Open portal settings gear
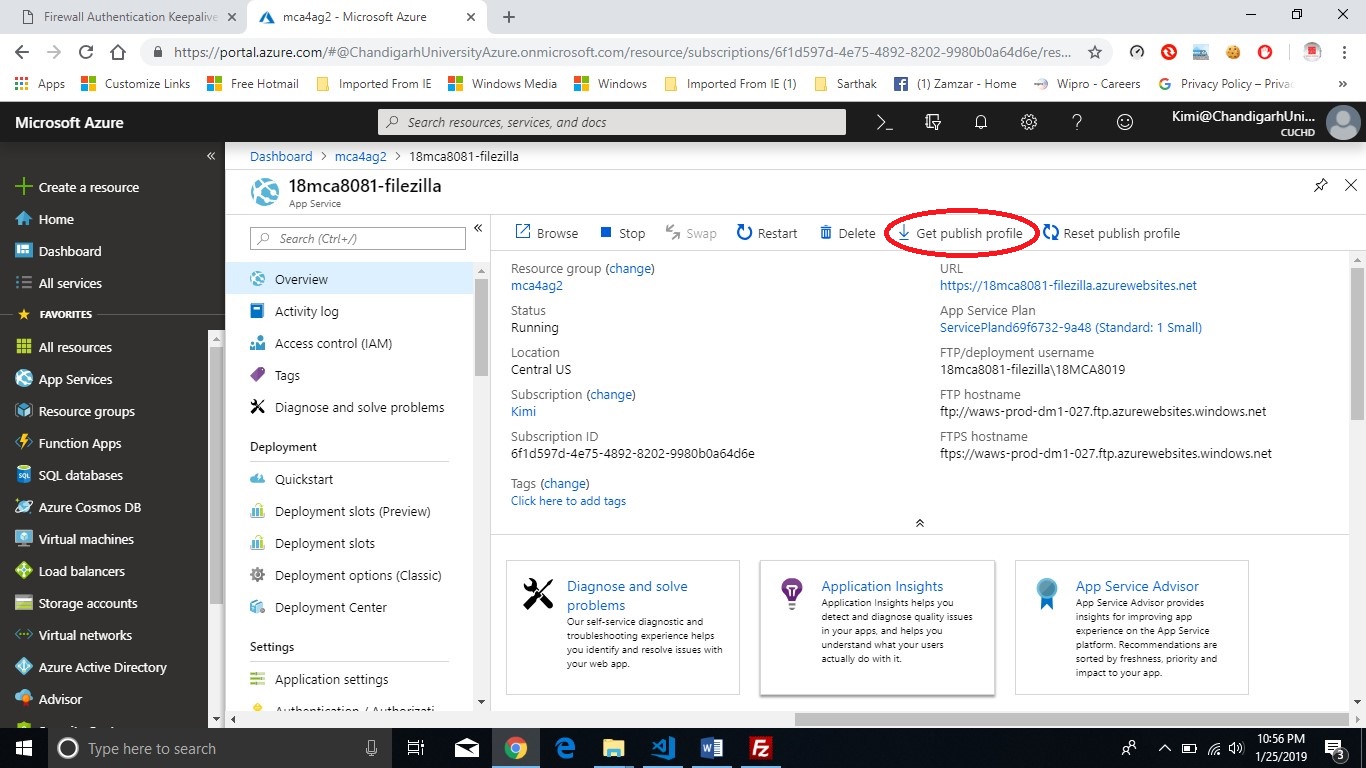The image size is (1366, 768). click(1029, 122)
